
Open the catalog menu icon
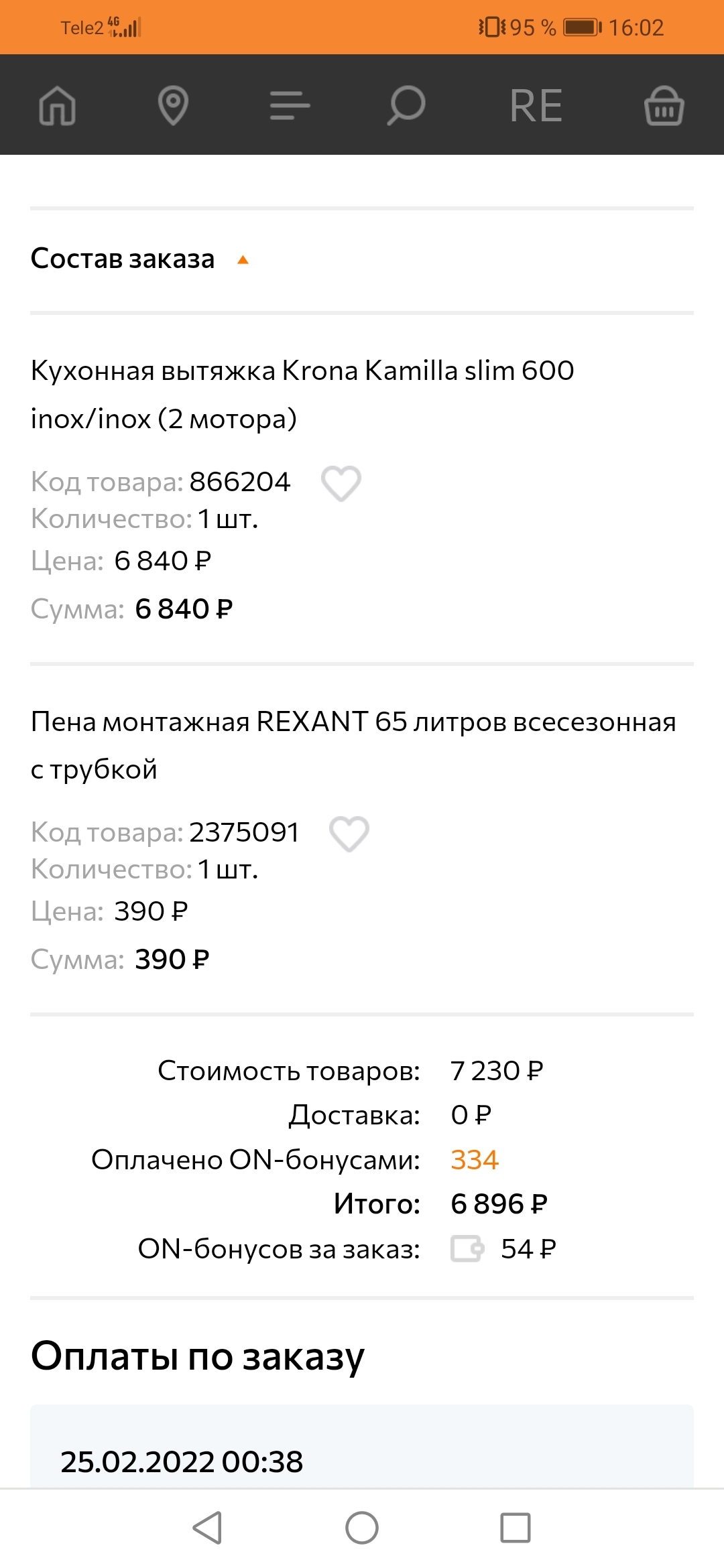tap(290, 106)
